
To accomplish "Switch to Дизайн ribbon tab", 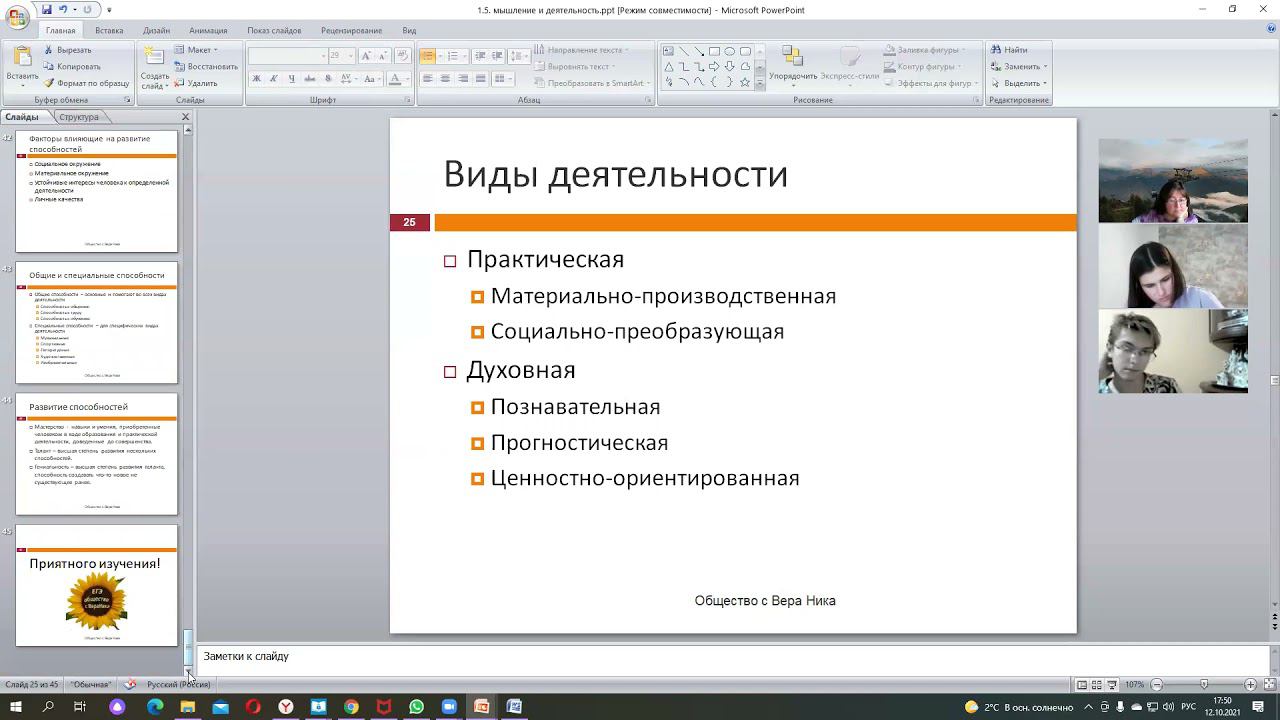I will tap(156, 31).
